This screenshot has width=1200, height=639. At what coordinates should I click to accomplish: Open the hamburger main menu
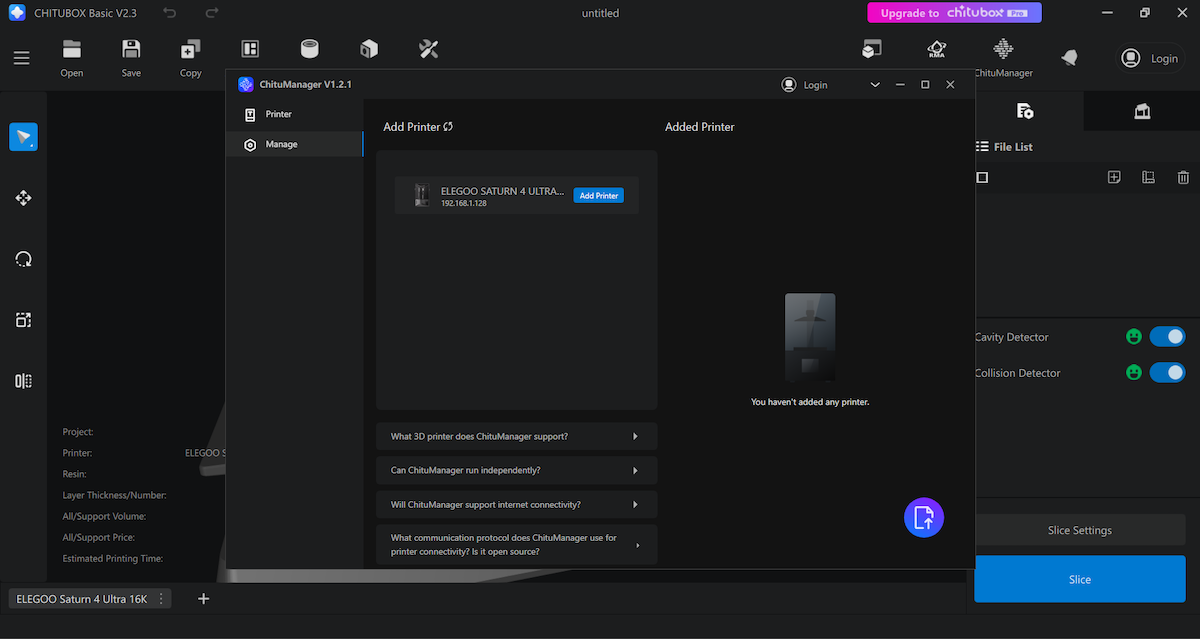[22, 58]
